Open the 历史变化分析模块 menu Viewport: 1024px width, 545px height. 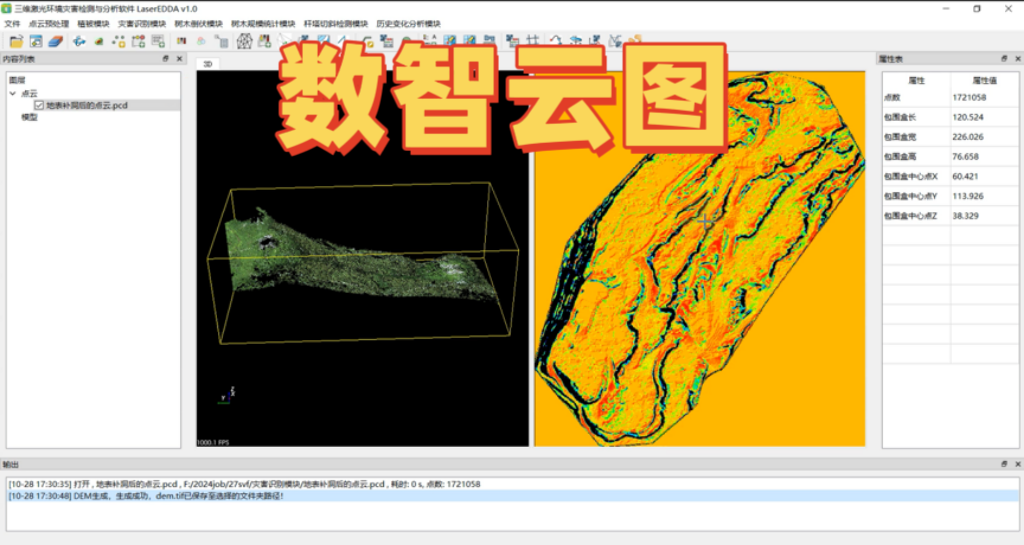pos(408,23)
